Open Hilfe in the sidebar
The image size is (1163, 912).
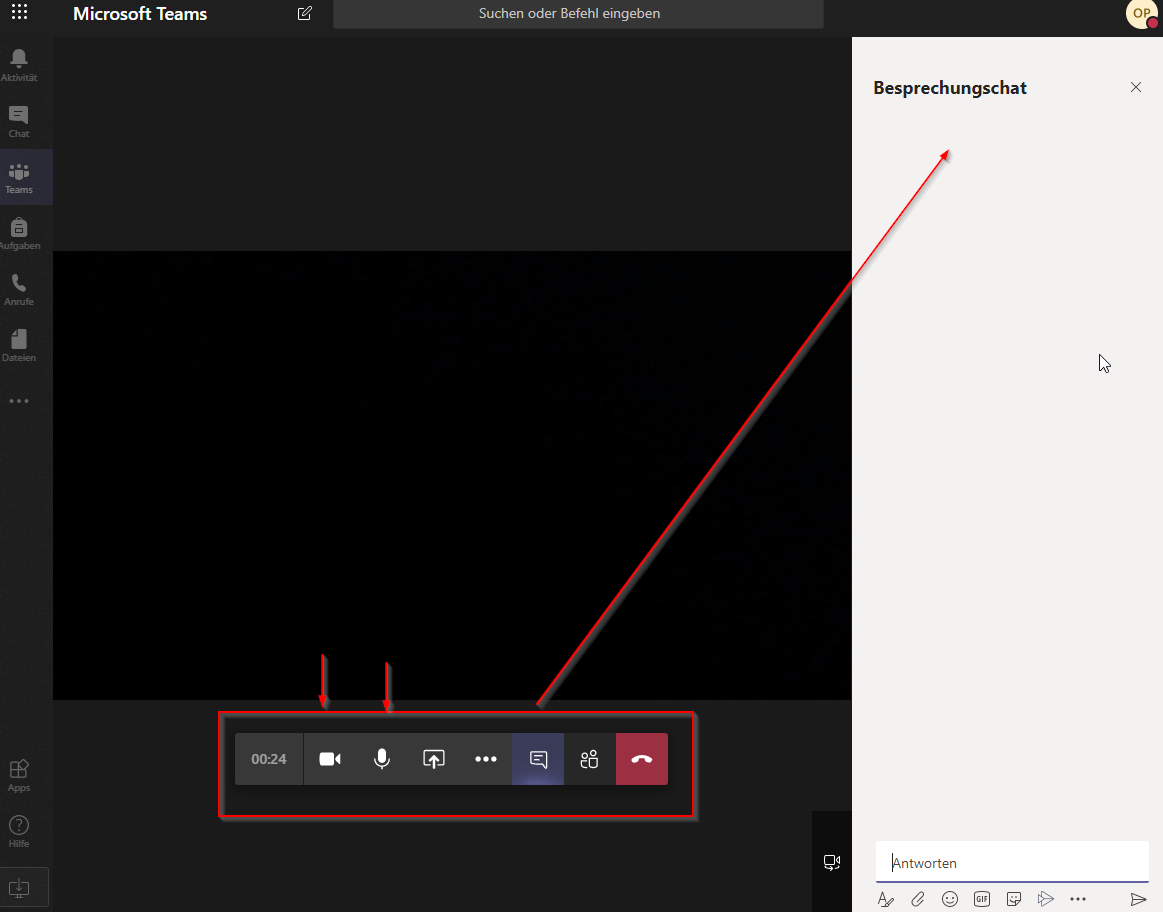tap(19, 831)
